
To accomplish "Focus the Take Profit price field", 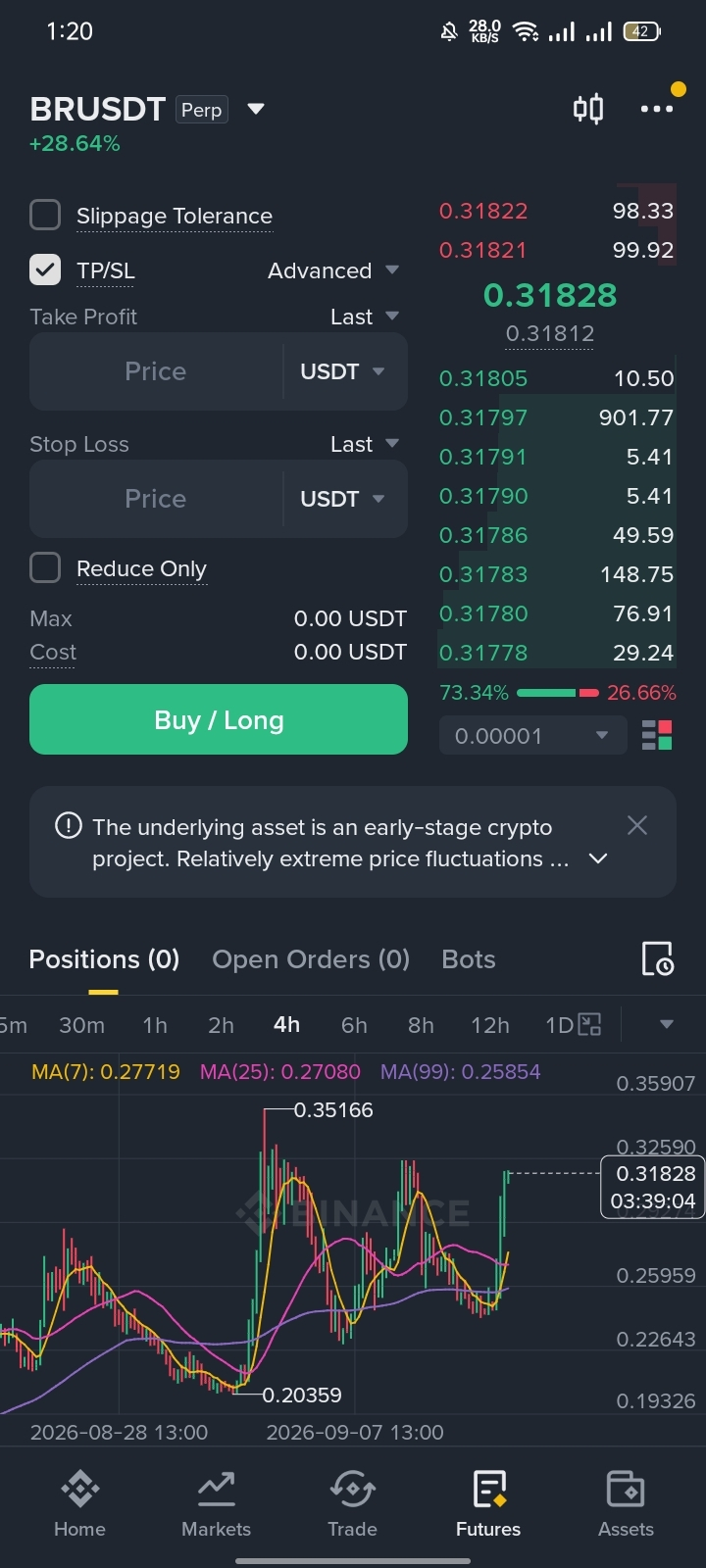I will pyautogui.click(x=156, y=371).
